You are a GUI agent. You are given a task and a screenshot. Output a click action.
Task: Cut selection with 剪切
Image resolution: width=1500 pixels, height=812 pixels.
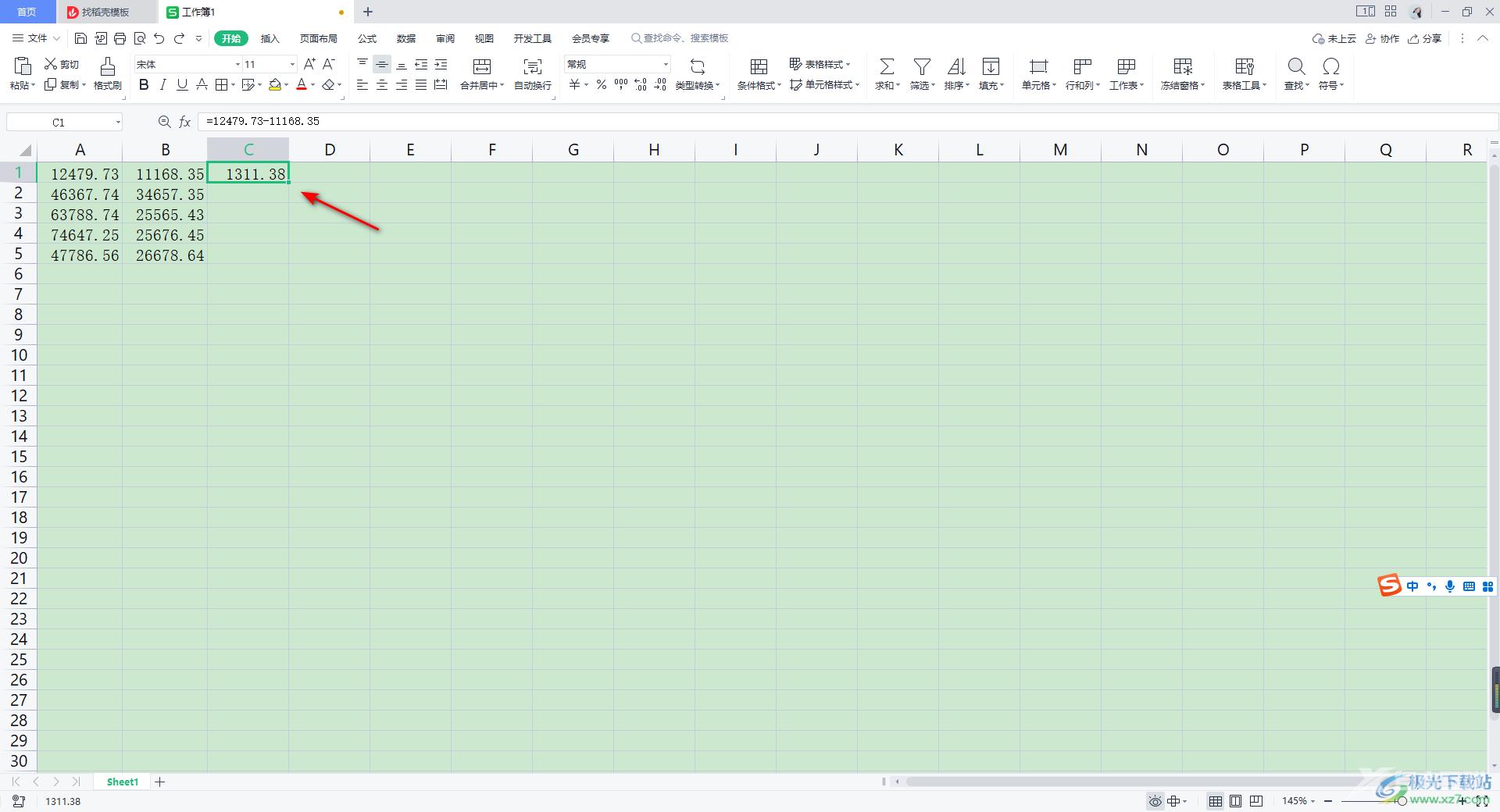62,64
